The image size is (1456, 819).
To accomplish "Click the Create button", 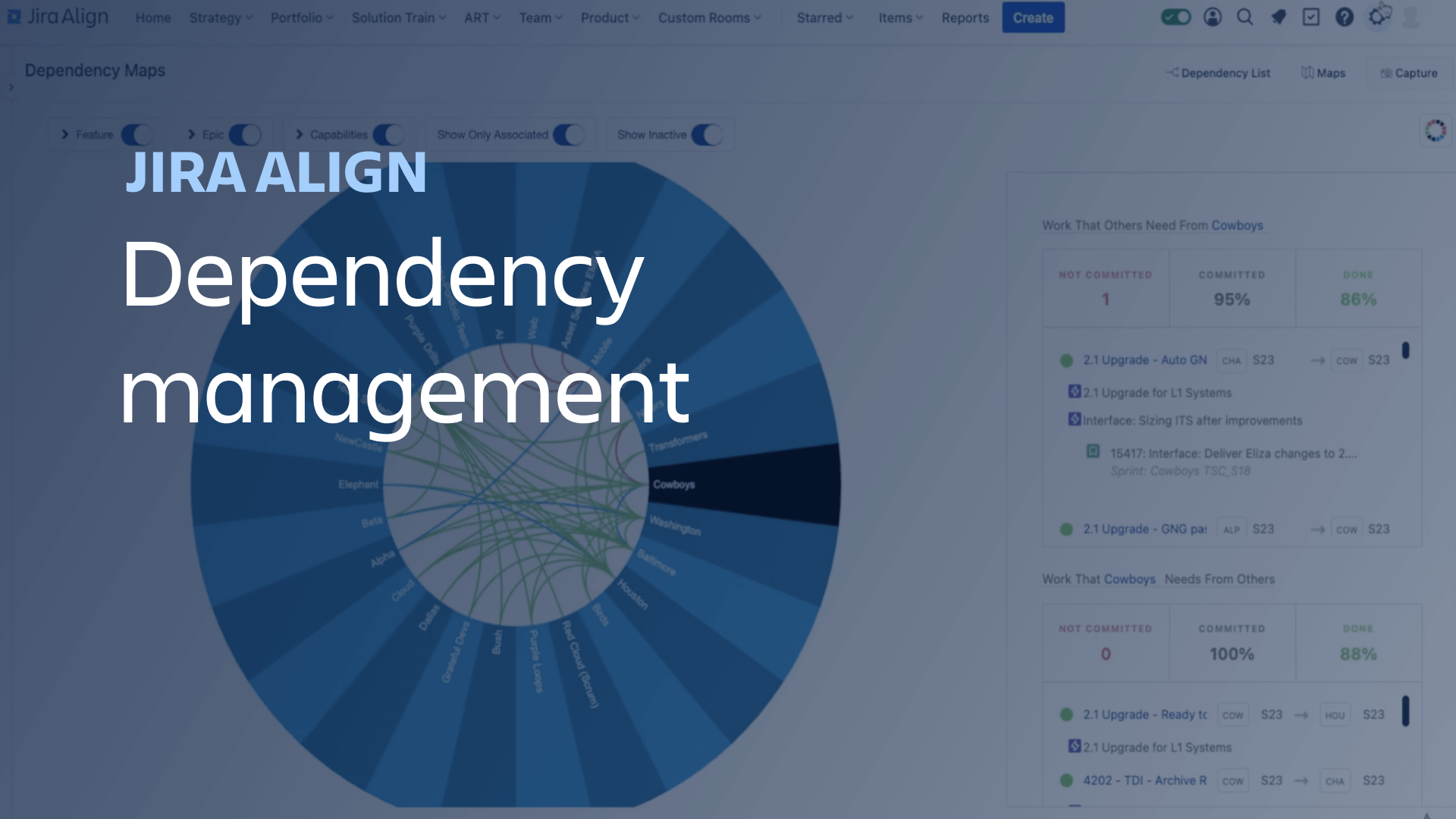I will click(x=1033, y=17).
